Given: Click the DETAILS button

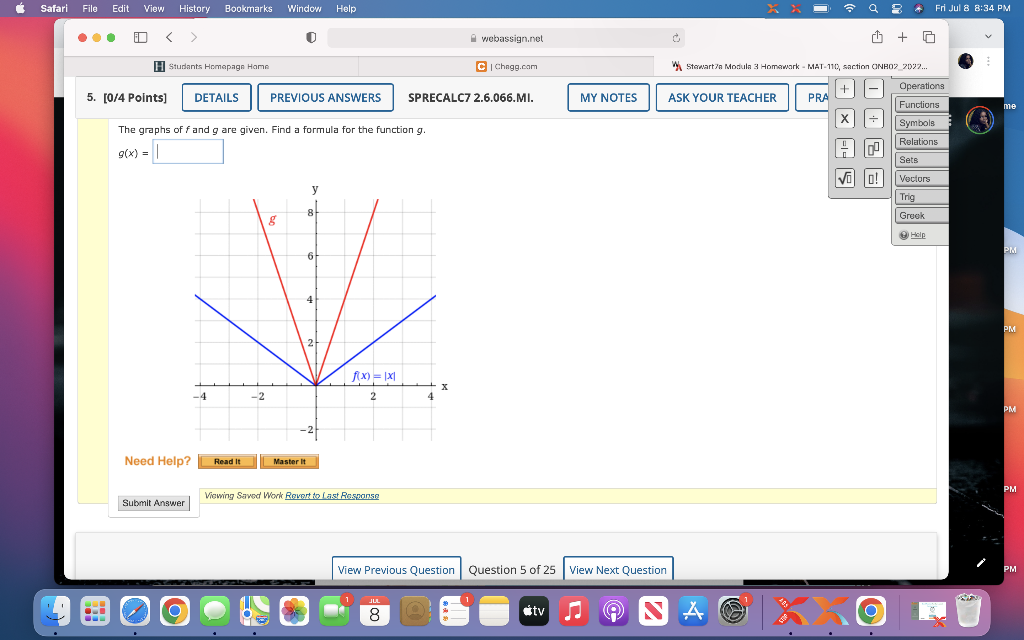Looking at the screenshot, I should 216,98.
